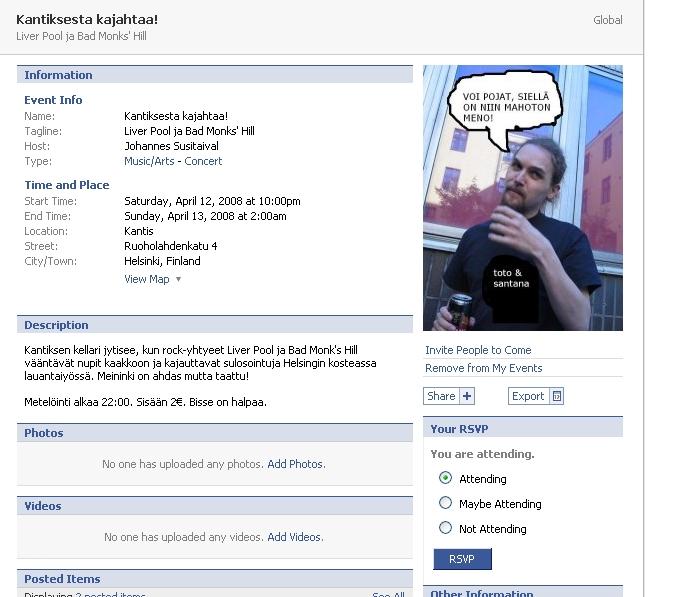This screenshot has width=677, height=597.
Task: Click the event title Kantiksesta kajahtaa! heading
Action: tap(87, 19)
